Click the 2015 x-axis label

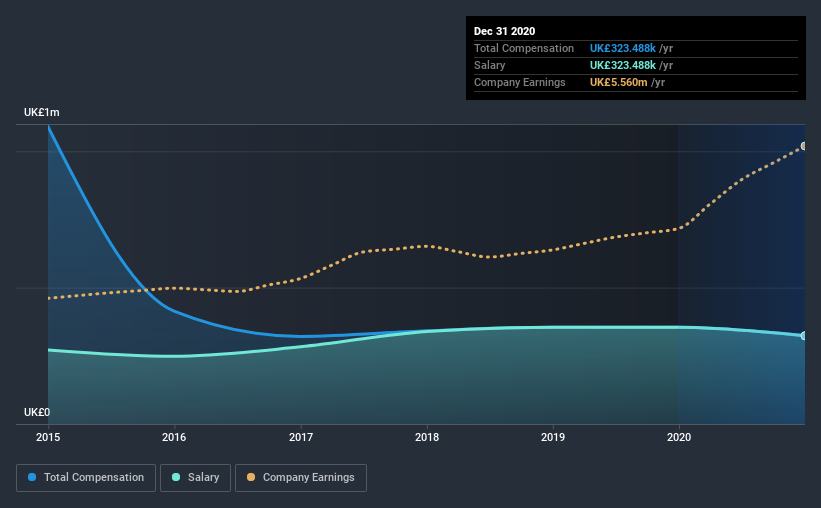point(48,437)
